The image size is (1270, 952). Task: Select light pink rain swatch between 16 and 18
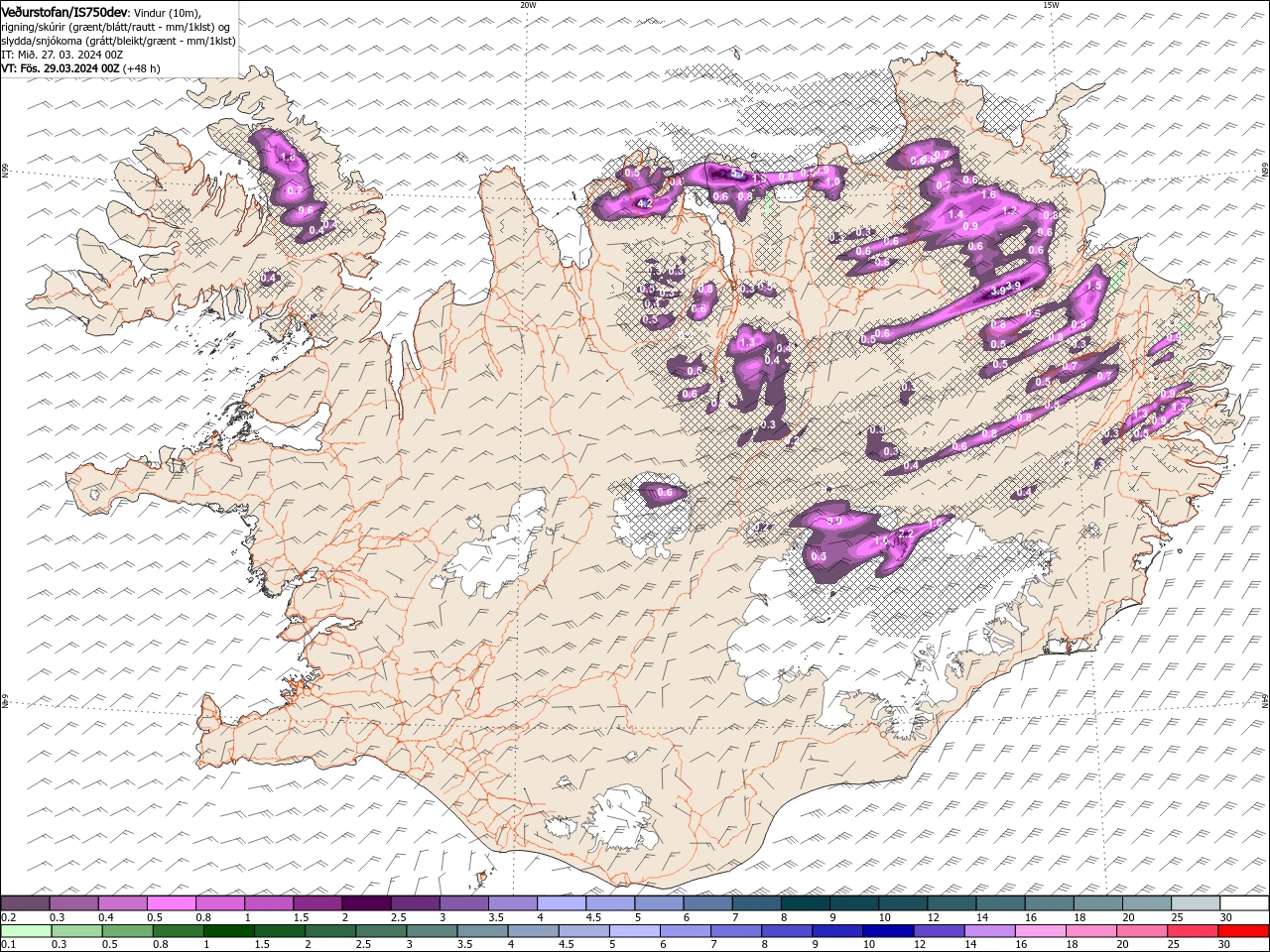[x=1039, y=931]
